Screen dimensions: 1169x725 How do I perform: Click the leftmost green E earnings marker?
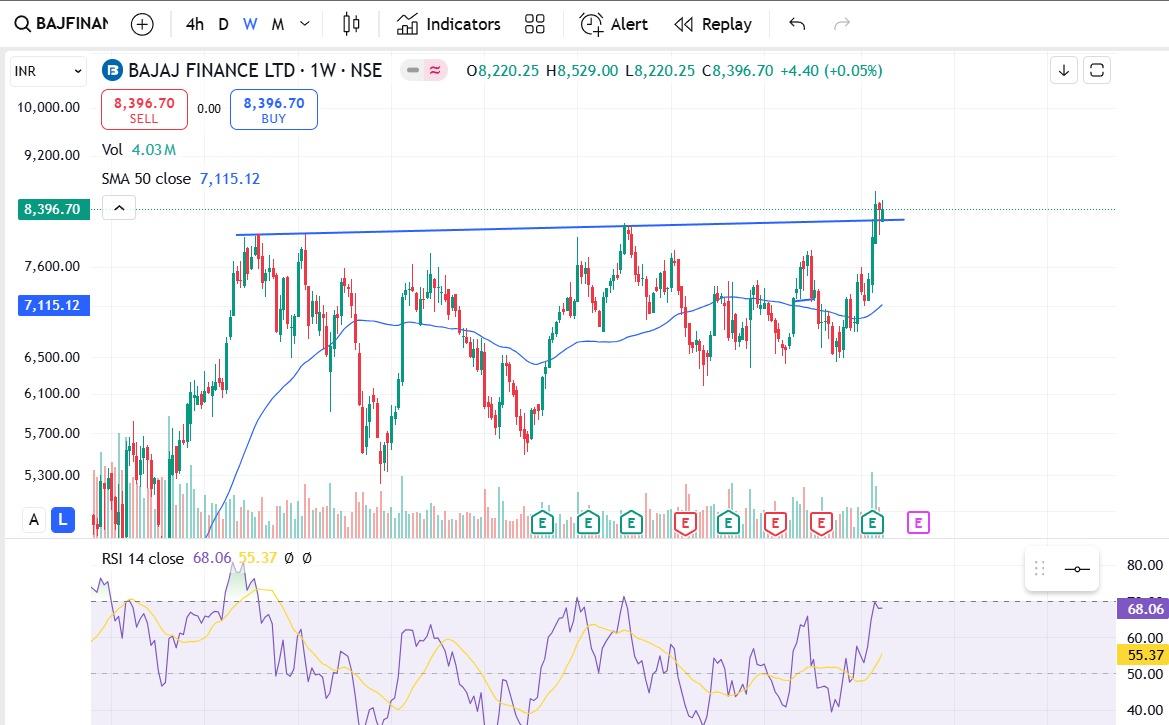[x=542, y=523]
